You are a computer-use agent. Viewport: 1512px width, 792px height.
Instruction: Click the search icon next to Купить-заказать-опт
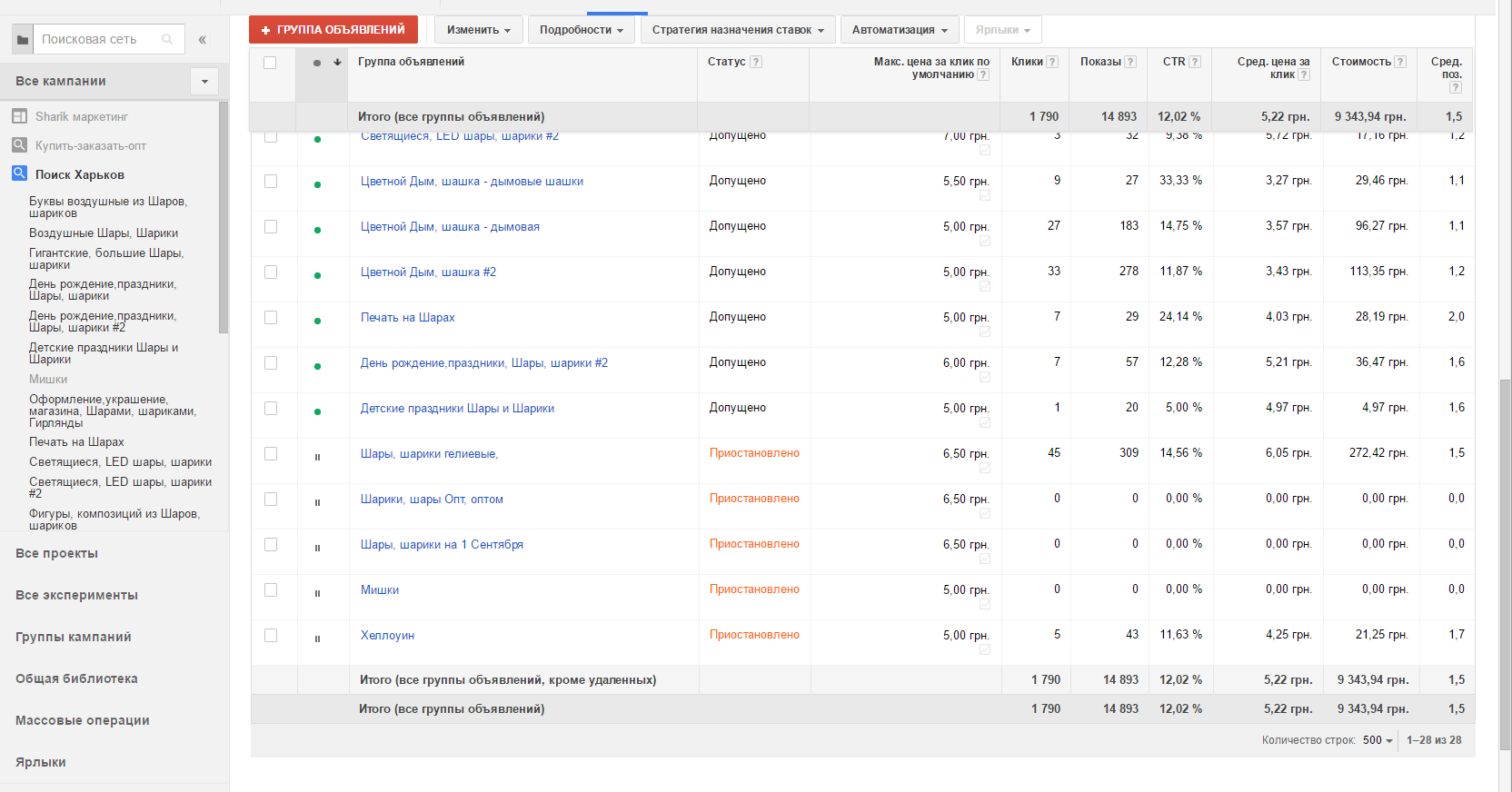[x=19, y=145]
